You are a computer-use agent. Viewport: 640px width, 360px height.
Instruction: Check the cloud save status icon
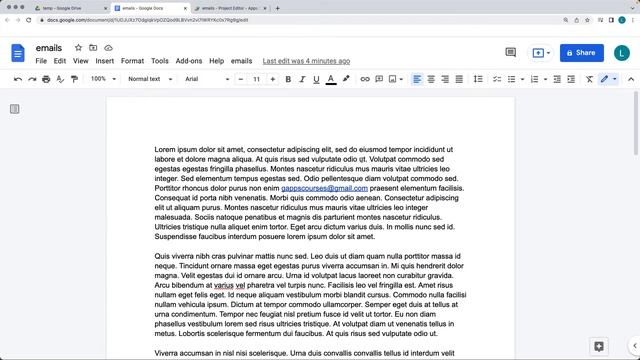108,48
